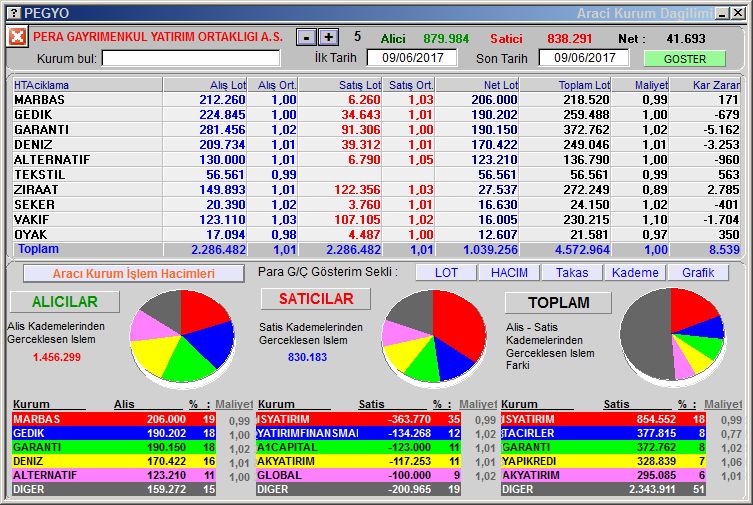This screenshot has width=753, height=505.
Task: Sort by the Alış Lot column header
Action: click(205, 85)
